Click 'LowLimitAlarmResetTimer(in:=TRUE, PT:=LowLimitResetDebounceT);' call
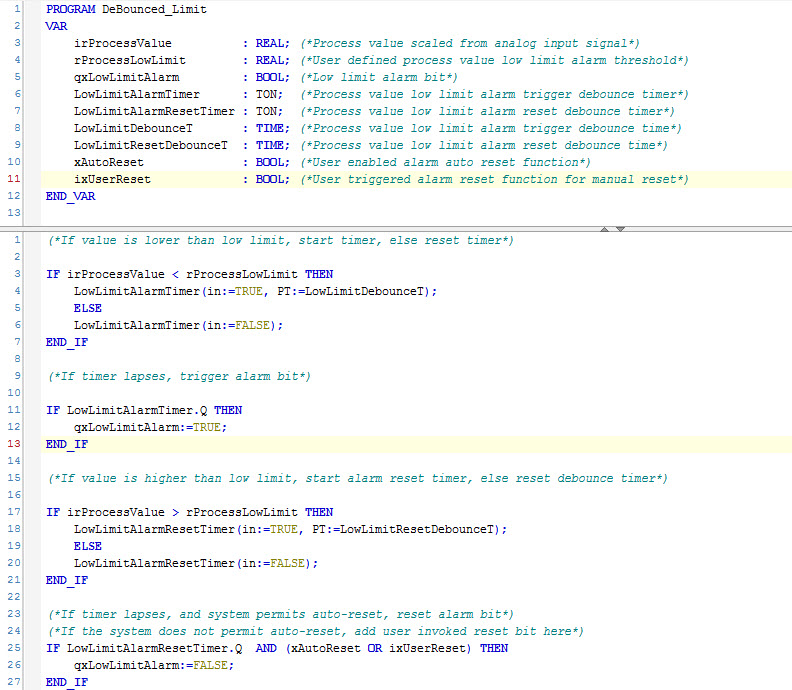This screenshot has width=792, height=690. 290,529
